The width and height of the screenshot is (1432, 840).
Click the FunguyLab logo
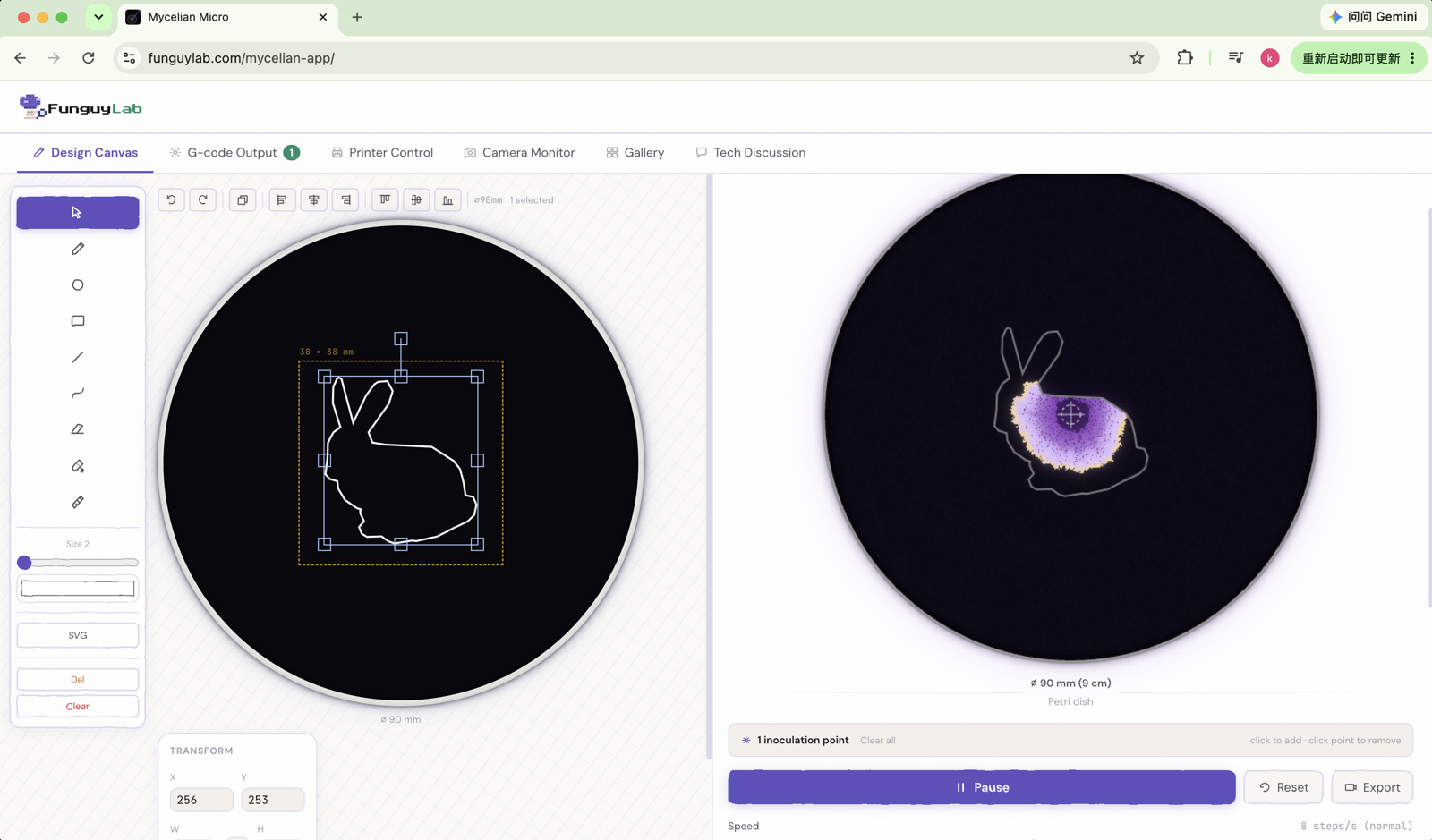81,107
